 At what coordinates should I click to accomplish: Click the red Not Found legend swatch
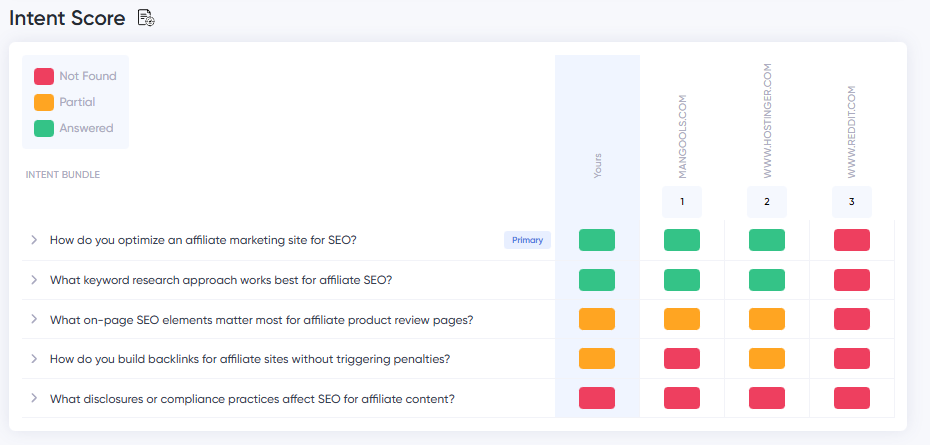[x=44, y=76]
